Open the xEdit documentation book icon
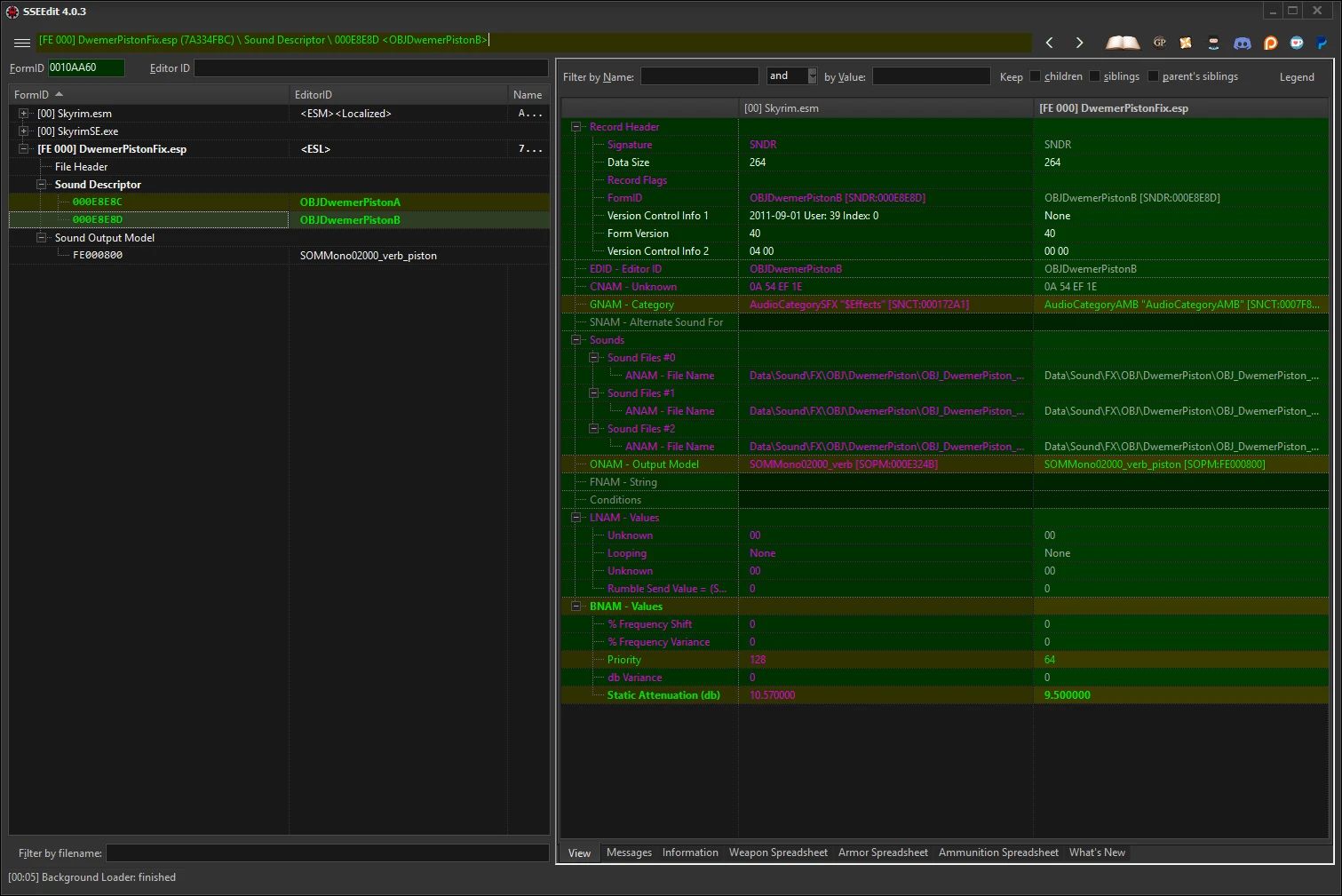 click(1122, 42)
